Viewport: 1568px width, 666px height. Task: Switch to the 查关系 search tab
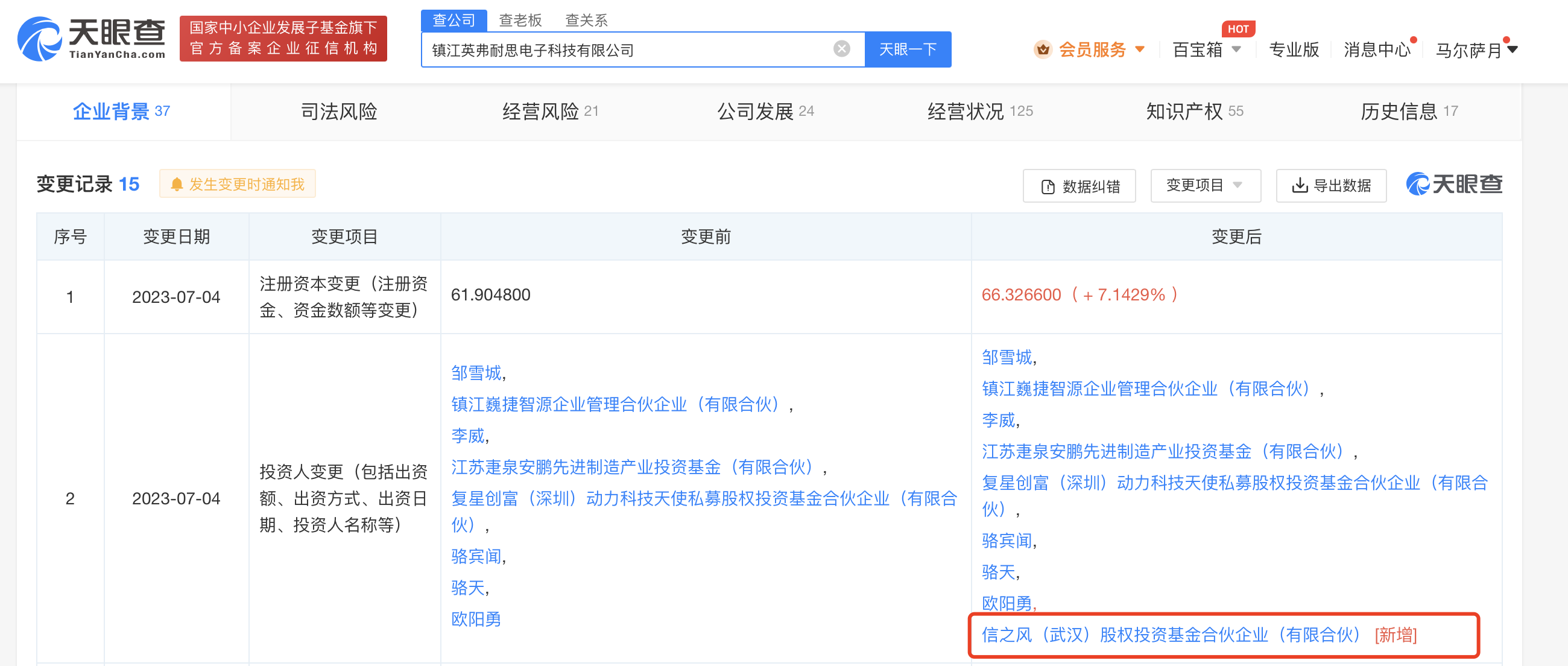point(586,20)
